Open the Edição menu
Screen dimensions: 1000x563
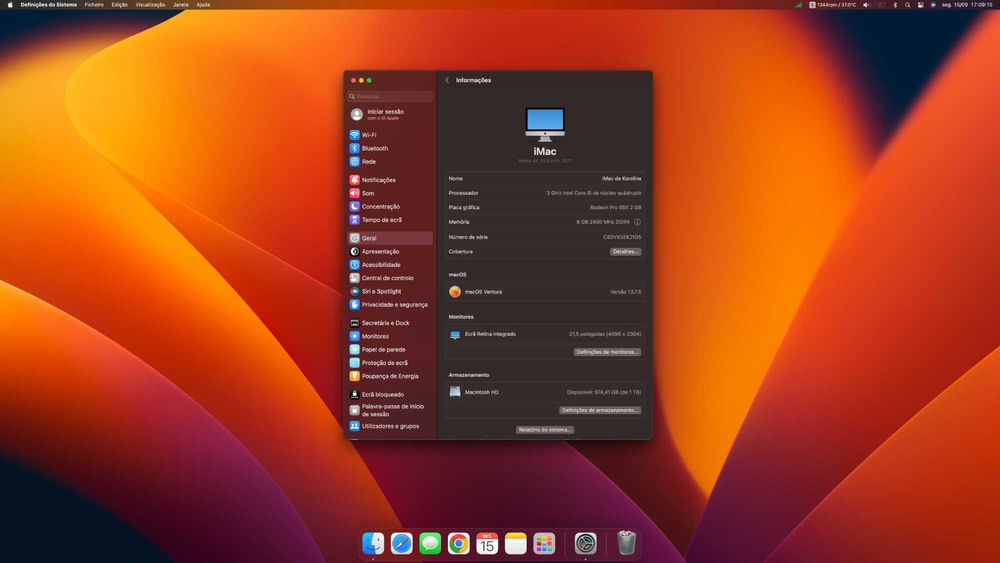click(x=119, y=4)
